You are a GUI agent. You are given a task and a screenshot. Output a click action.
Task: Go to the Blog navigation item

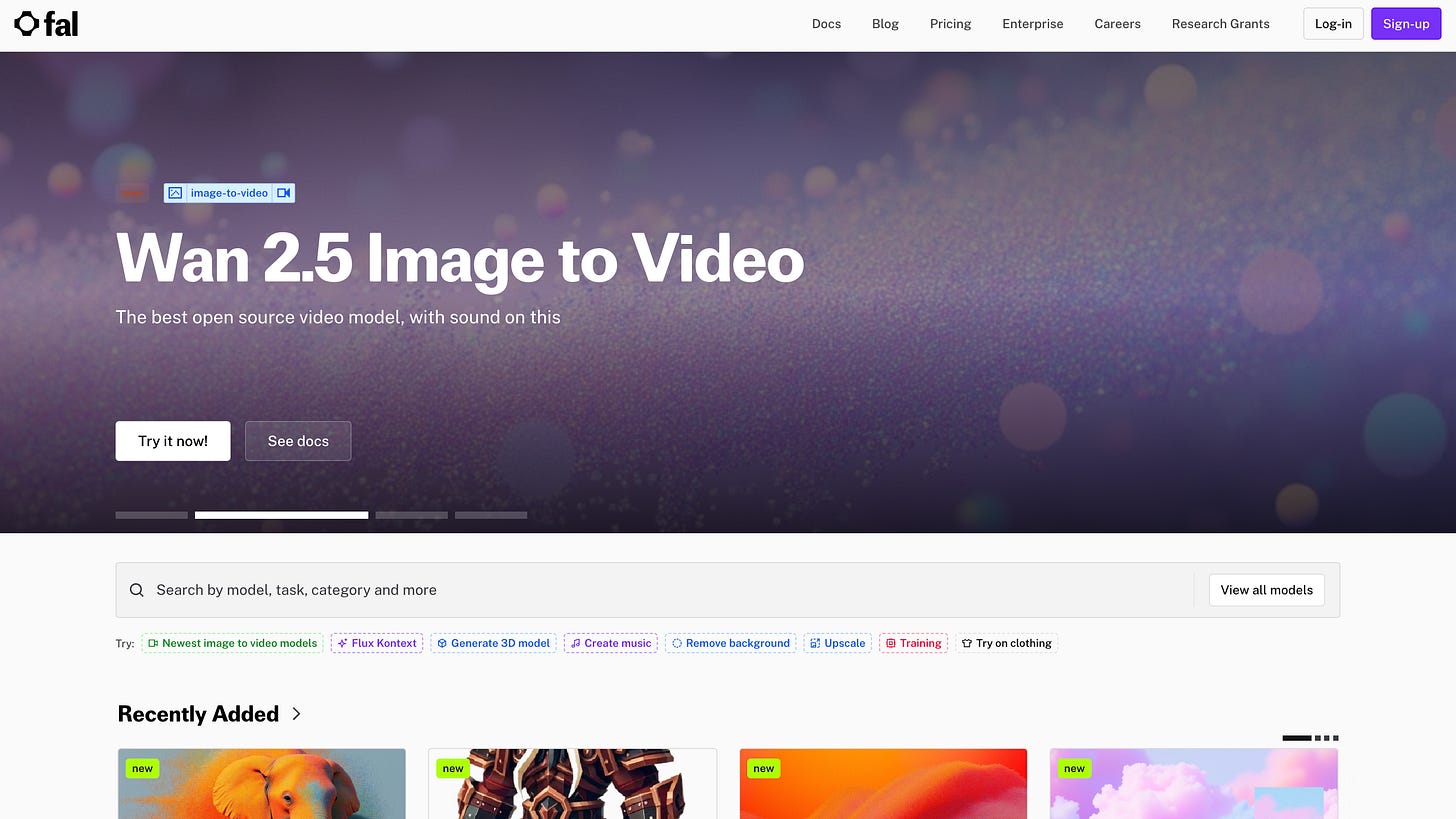pyautogui.click(x=885, y=24)
